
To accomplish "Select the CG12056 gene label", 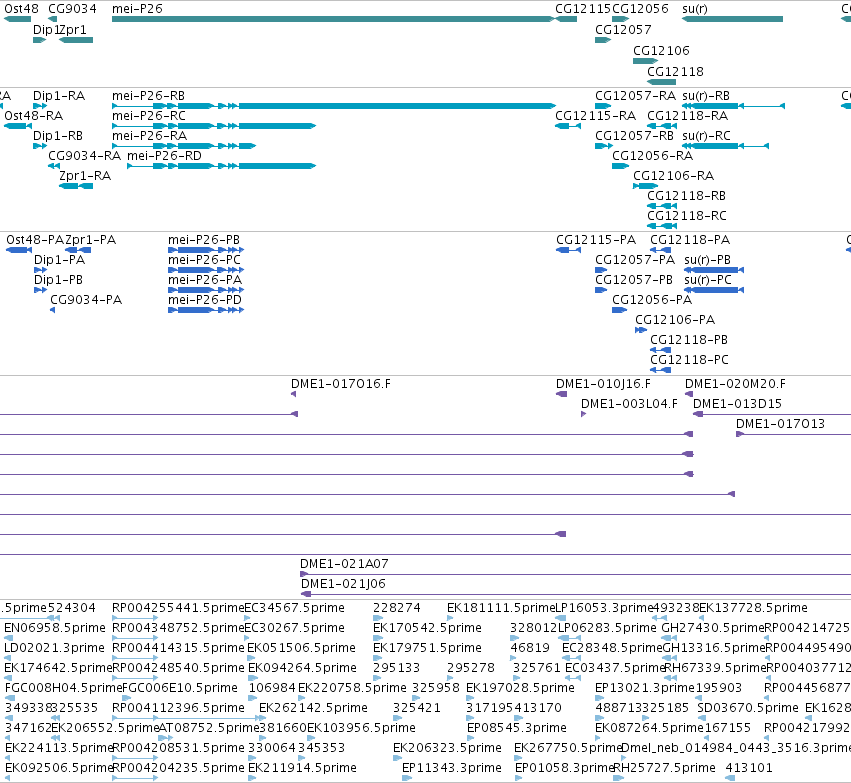I will pyautogui.click(x=640, y=9).
